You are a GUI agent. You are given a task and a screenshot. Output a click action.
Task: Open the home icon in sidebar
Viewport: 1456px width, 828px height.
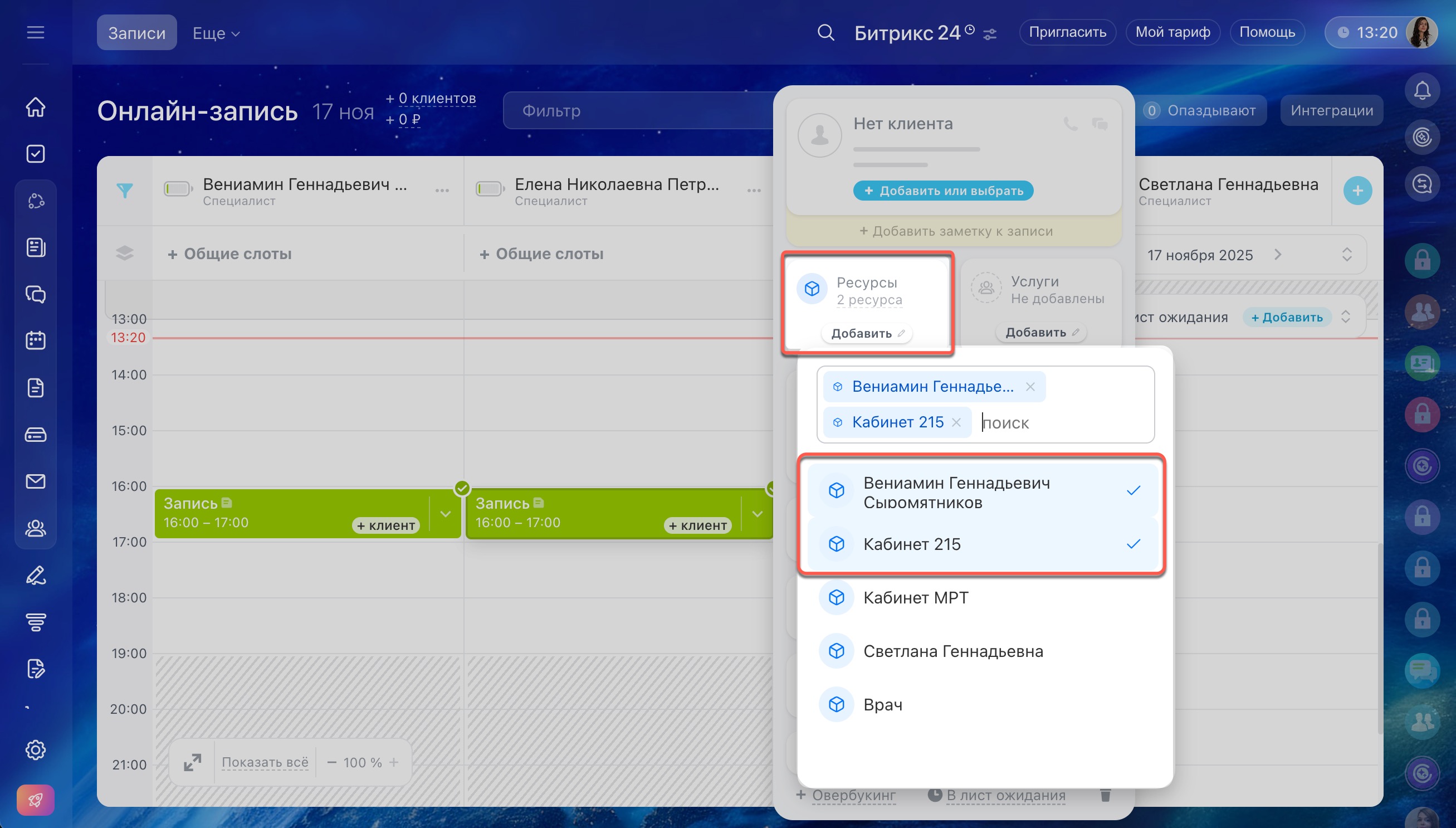[x=35, y=107]
